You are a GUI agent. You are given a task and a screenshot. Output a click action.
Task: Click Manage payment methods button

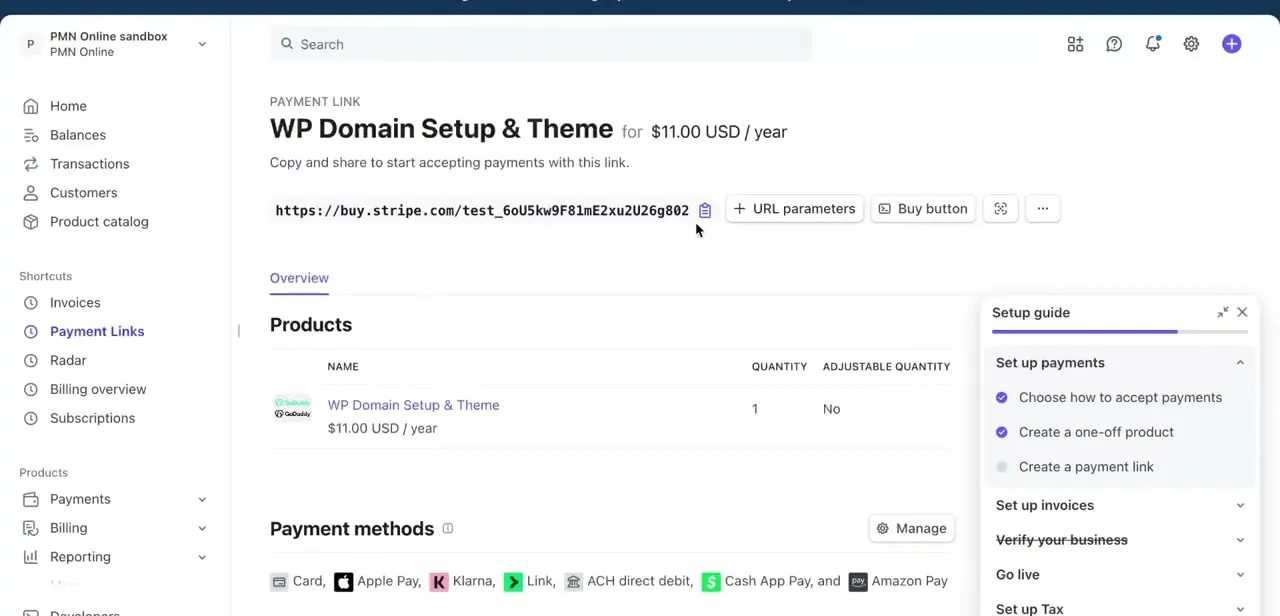tap(911, 529)
